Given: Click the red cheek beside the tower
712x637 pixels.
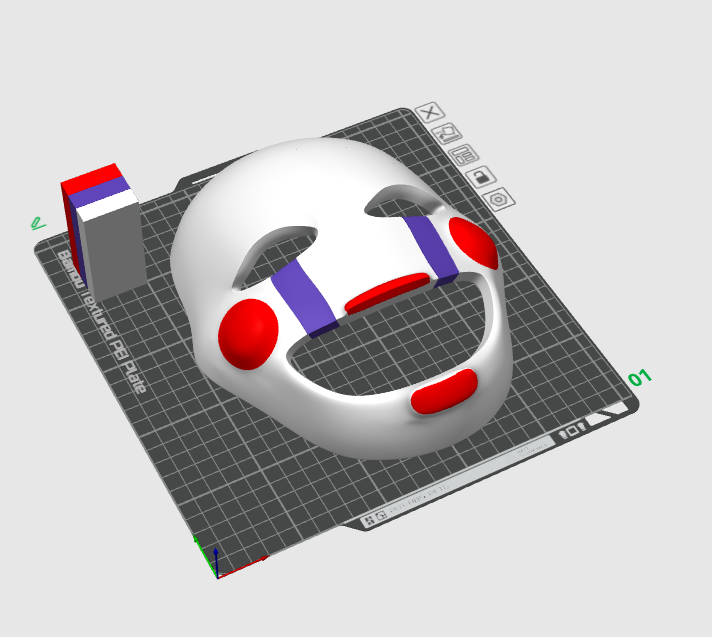Looking at the screenshot, I should [x=248, y=334].
